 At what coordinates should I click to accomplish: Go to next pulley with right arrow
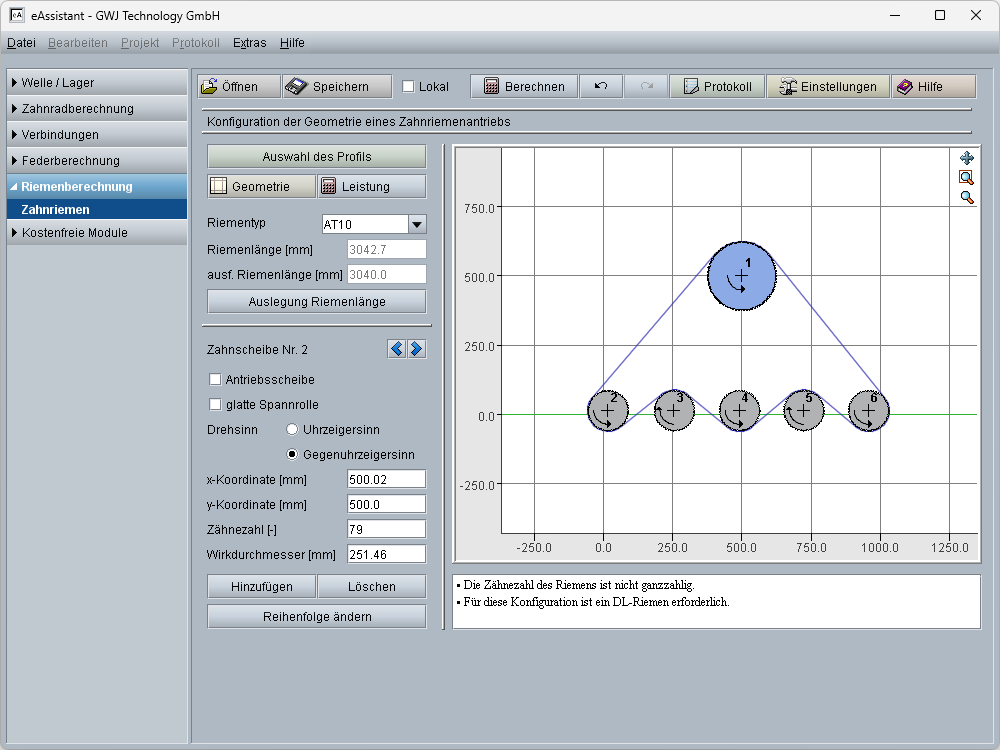coord(417,349)
